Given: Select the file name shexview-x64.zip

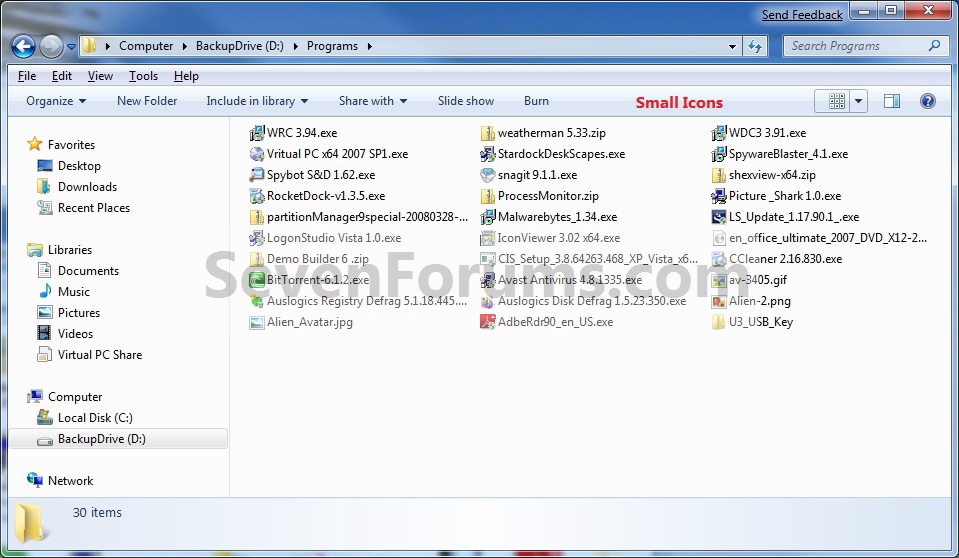Looking at the screenshot, I should (772, 175).
